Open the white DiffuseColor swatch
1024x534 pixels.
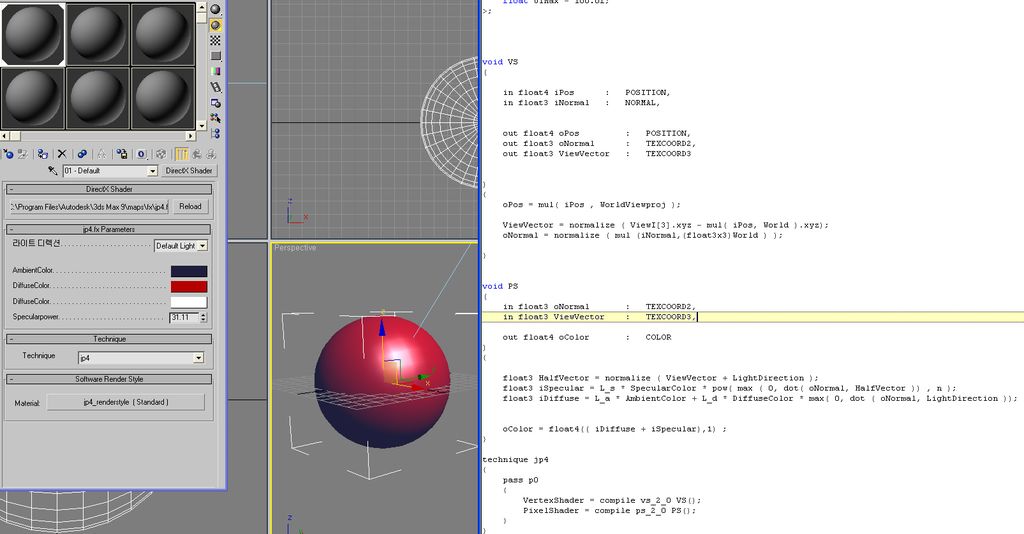[189, 302]
